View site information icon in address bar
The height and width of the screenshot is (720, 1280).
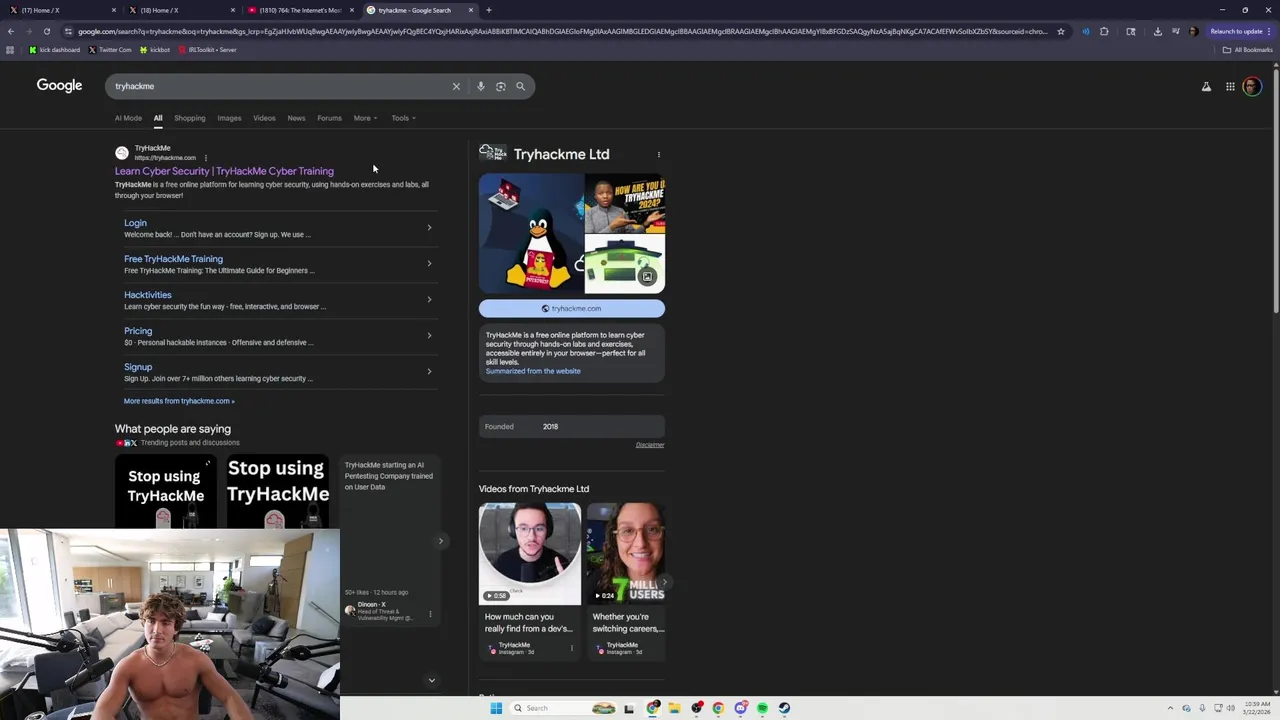tap(68, 31)
